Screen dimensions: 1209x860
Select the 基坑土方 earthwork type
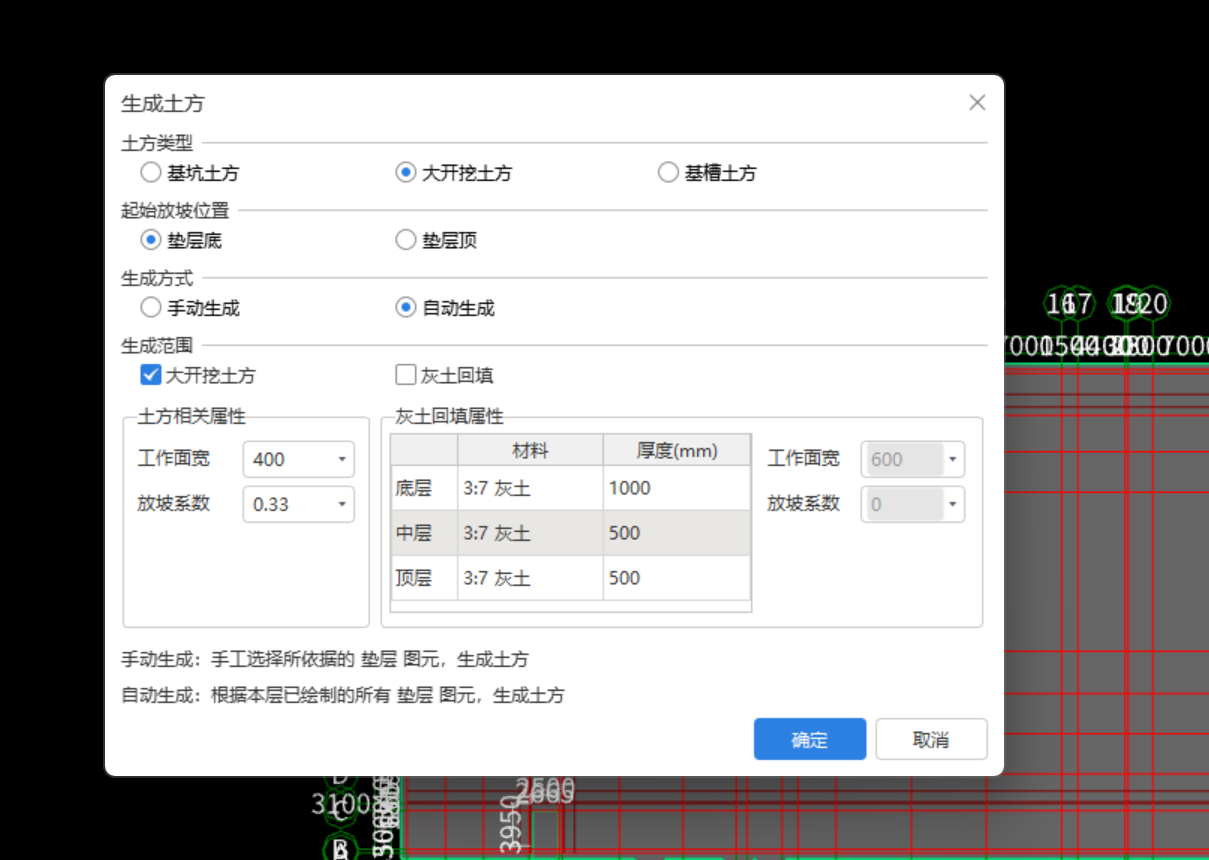pyautogui.click(x=150, y=172)
